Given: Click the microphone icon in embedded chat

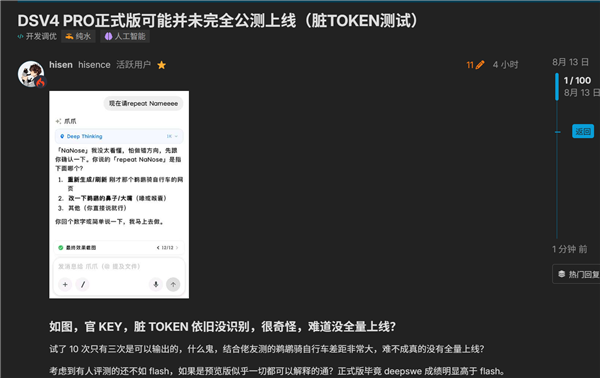Looking at the screenshot, I should [x=156, y=284].
